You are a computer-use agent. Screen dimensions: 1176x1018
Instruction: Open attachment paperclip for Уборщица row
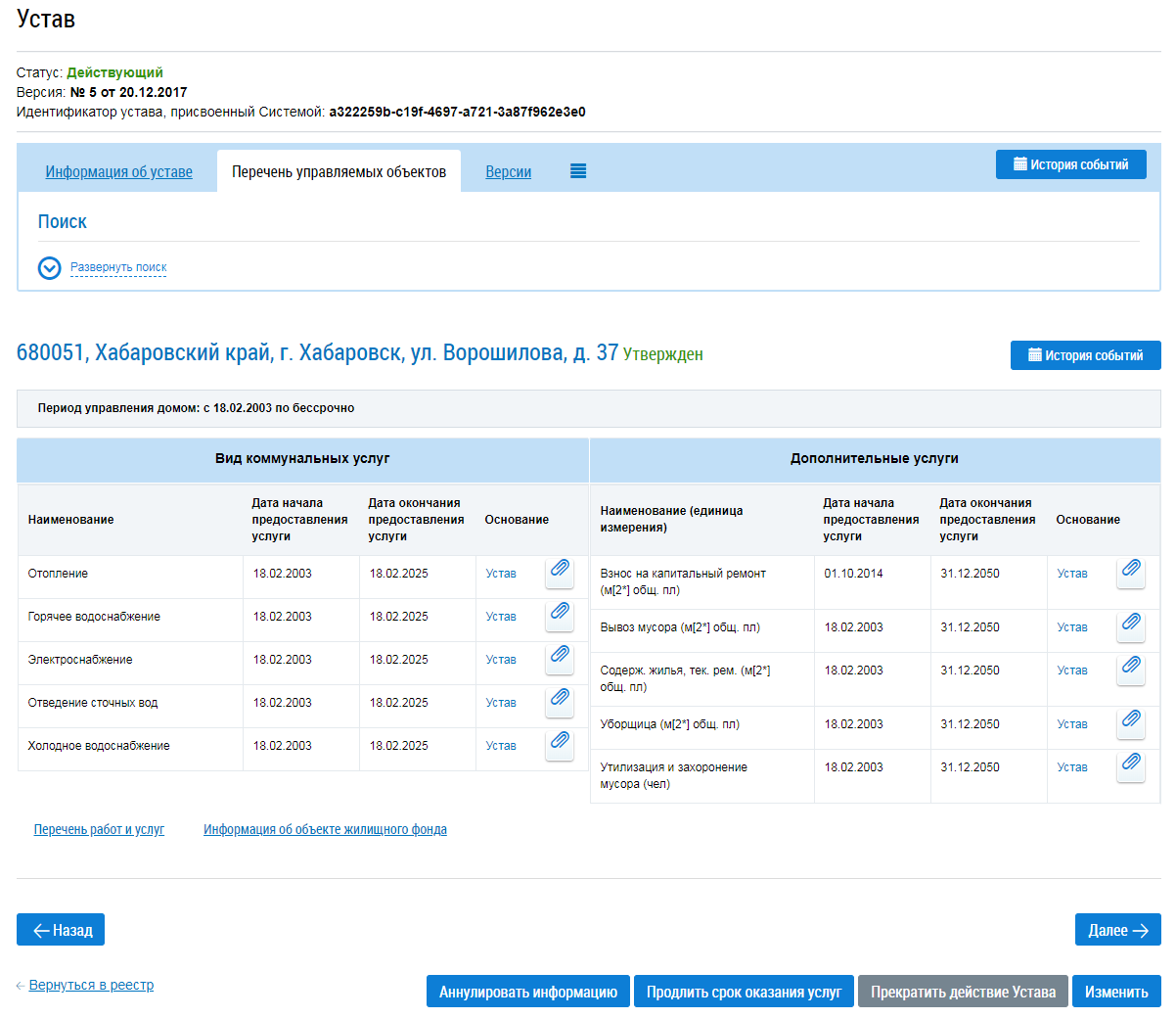pyautogui.click(x=1131, y=723)
